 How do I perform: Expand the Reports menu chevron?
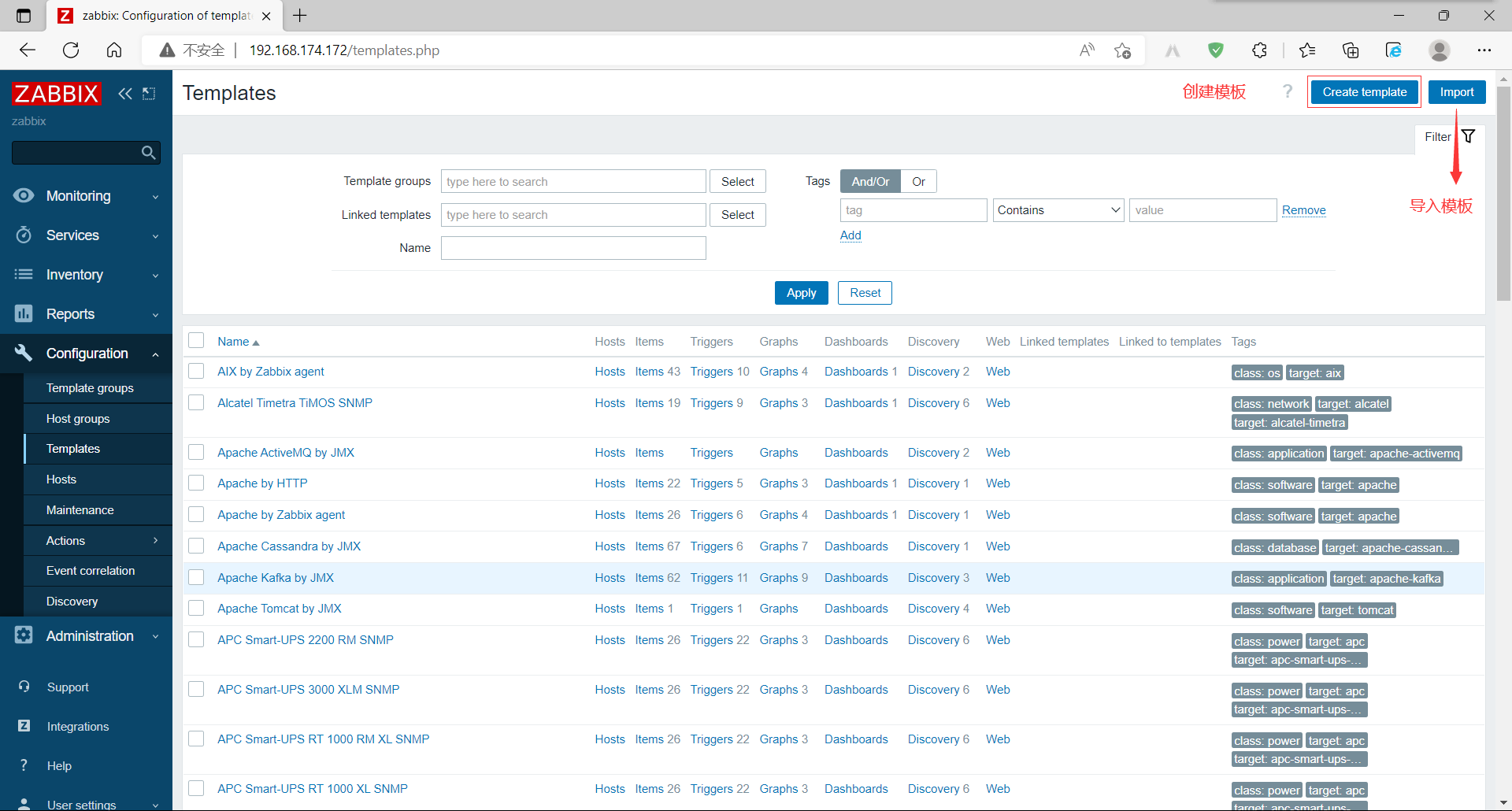click(x=155, y=315)
